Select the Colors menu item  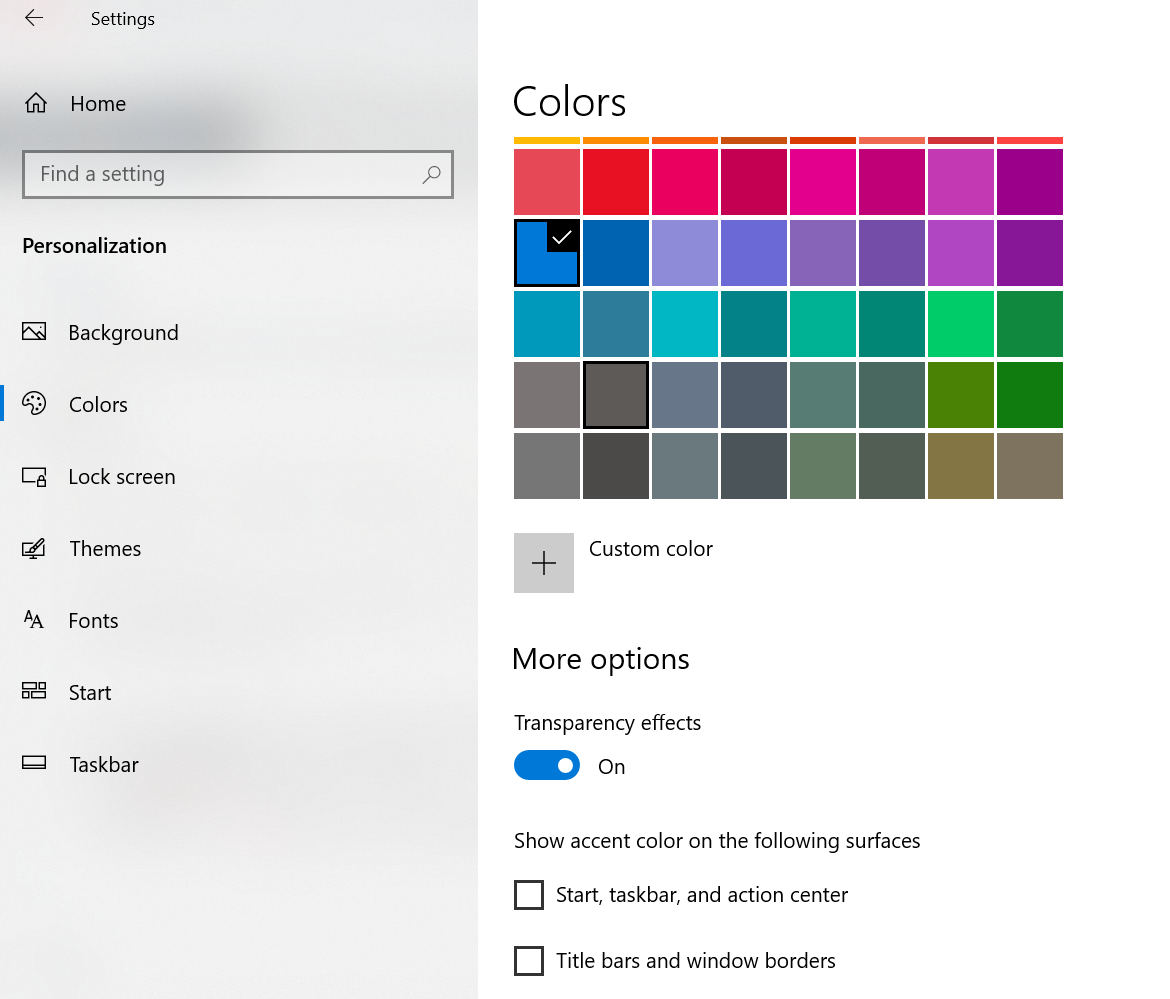(98, 405)
